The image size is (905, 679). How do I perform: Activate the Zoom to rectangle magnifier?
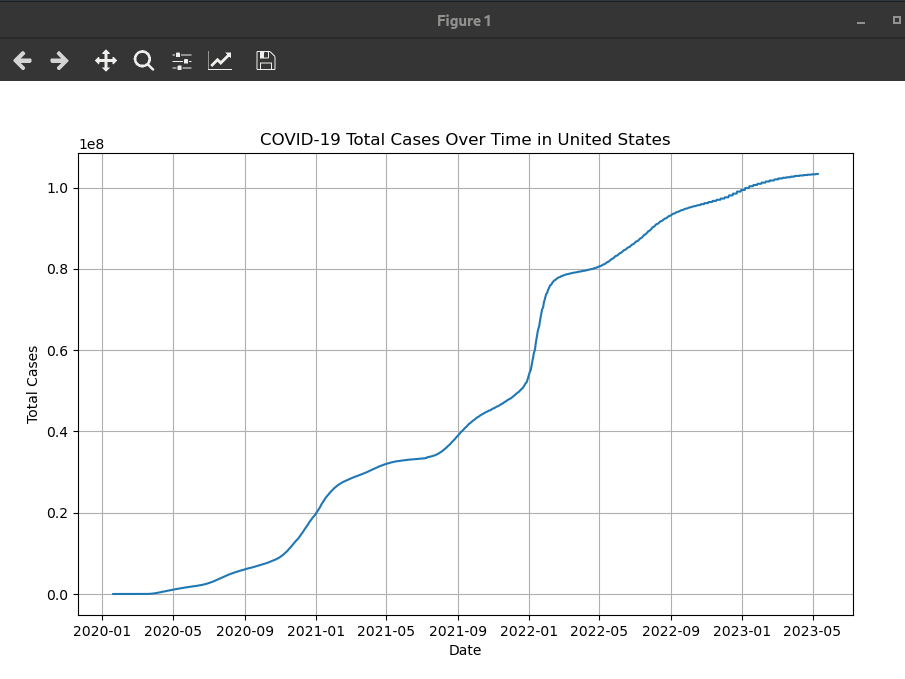[x=144, y=61]
